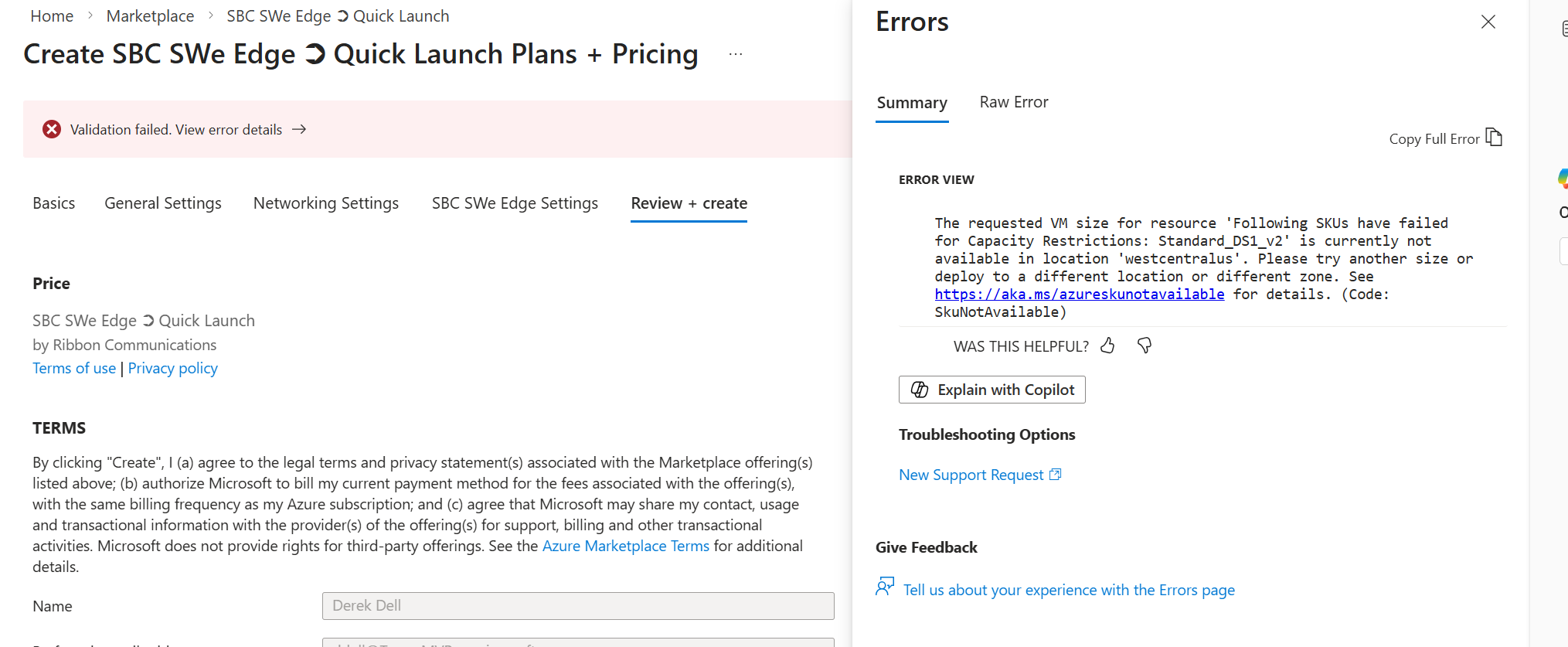Switch to the Raw Error tab
This screenshot has height=647, width=1568.
[1013, 102]
